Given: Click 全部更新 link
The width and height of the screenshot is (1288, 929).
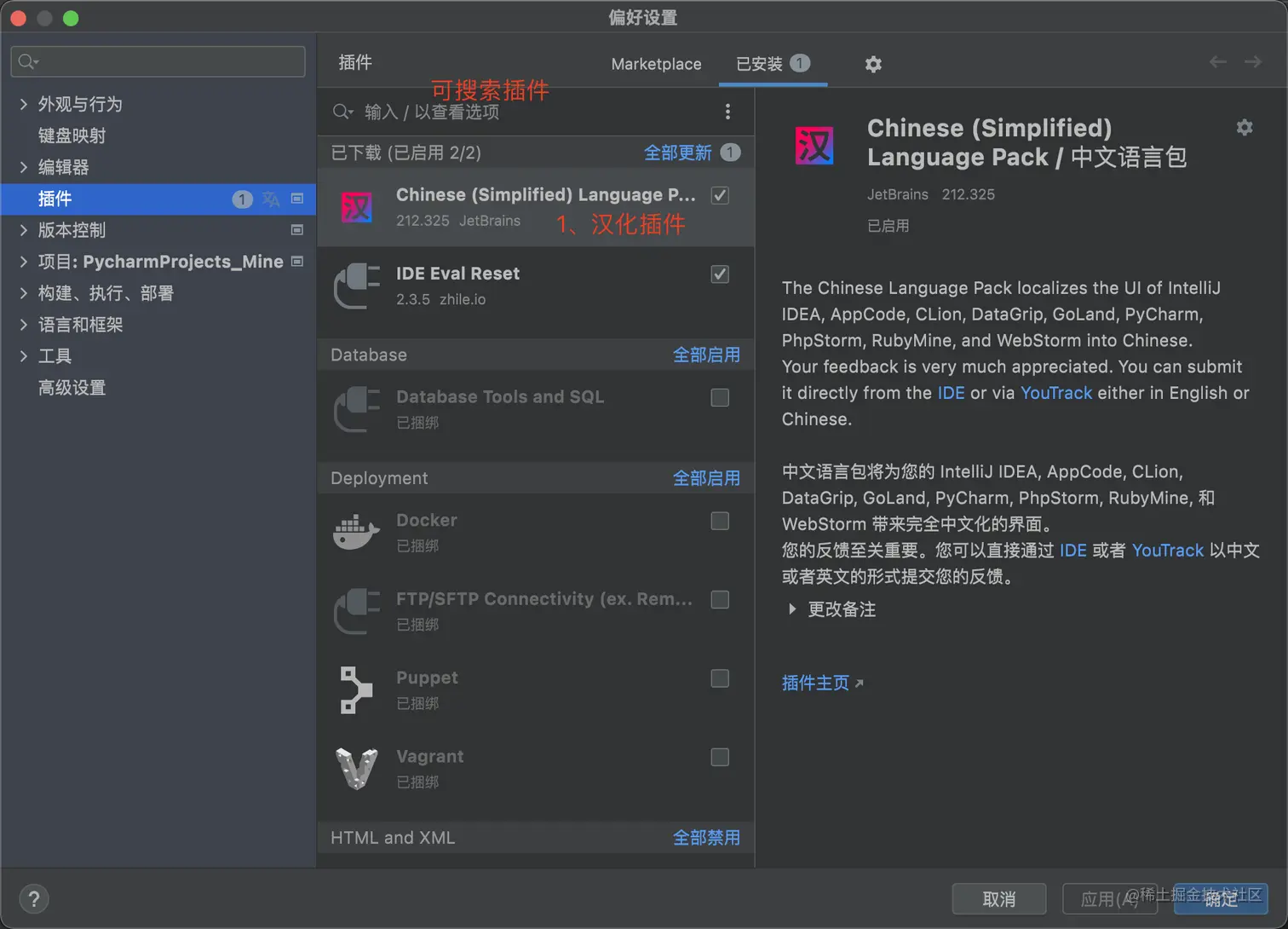Looking at the screenshot, I should pyautogui.click(x=678, y=153).
